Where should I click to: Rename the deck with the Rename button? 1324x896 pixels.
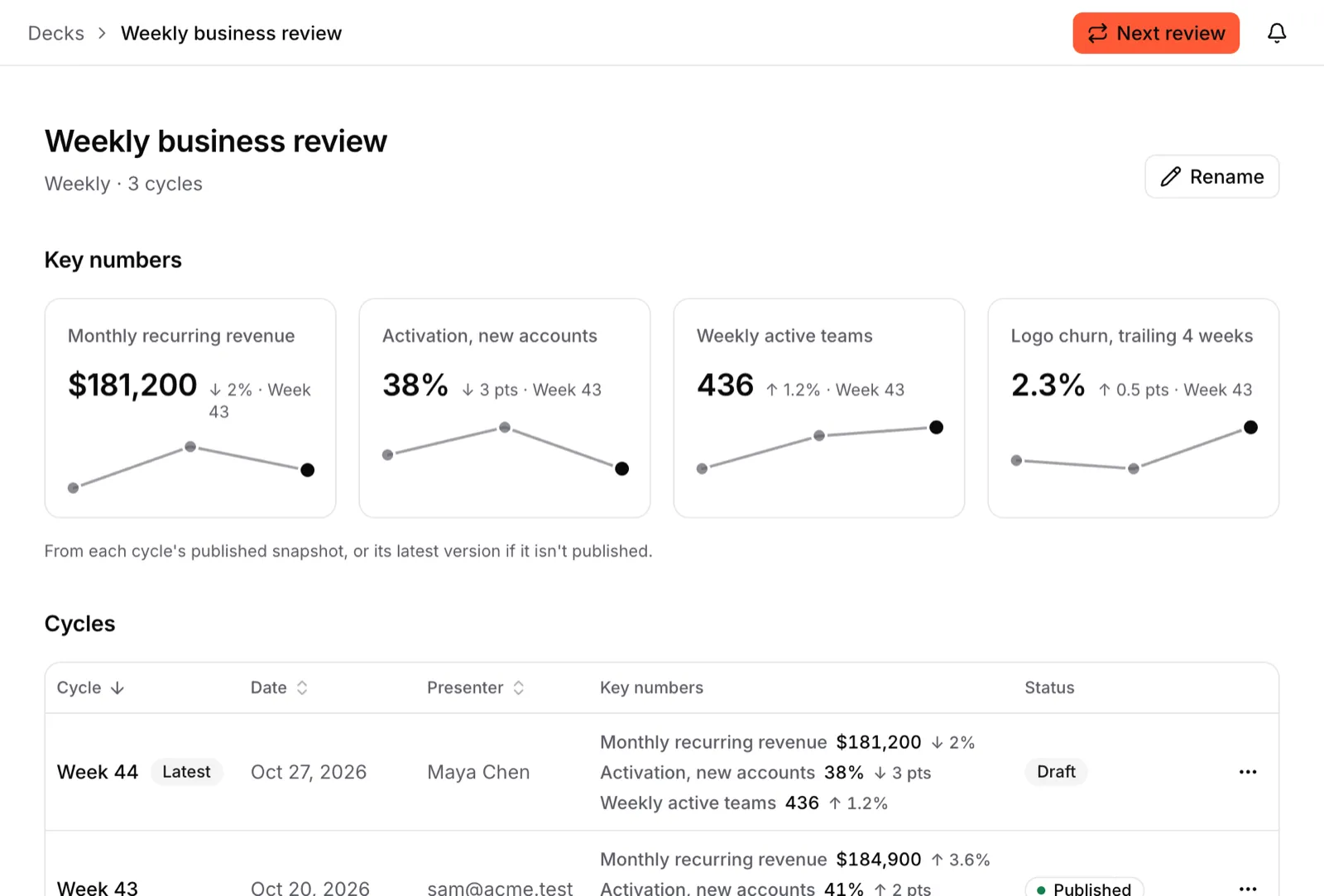point(1212,176)
